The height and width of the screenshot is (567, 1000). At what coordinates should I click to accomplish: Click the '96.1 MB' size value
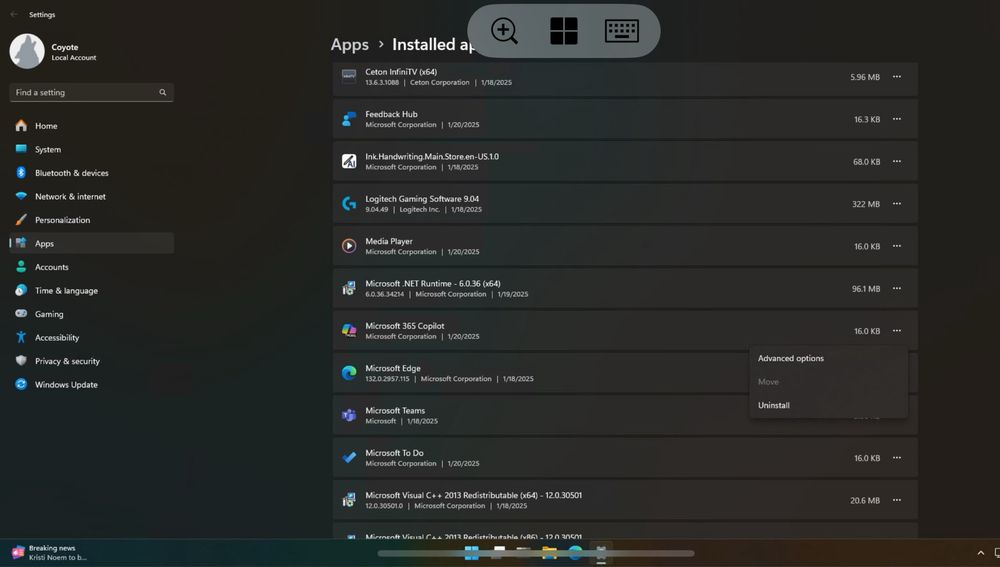tap(865, 289)
